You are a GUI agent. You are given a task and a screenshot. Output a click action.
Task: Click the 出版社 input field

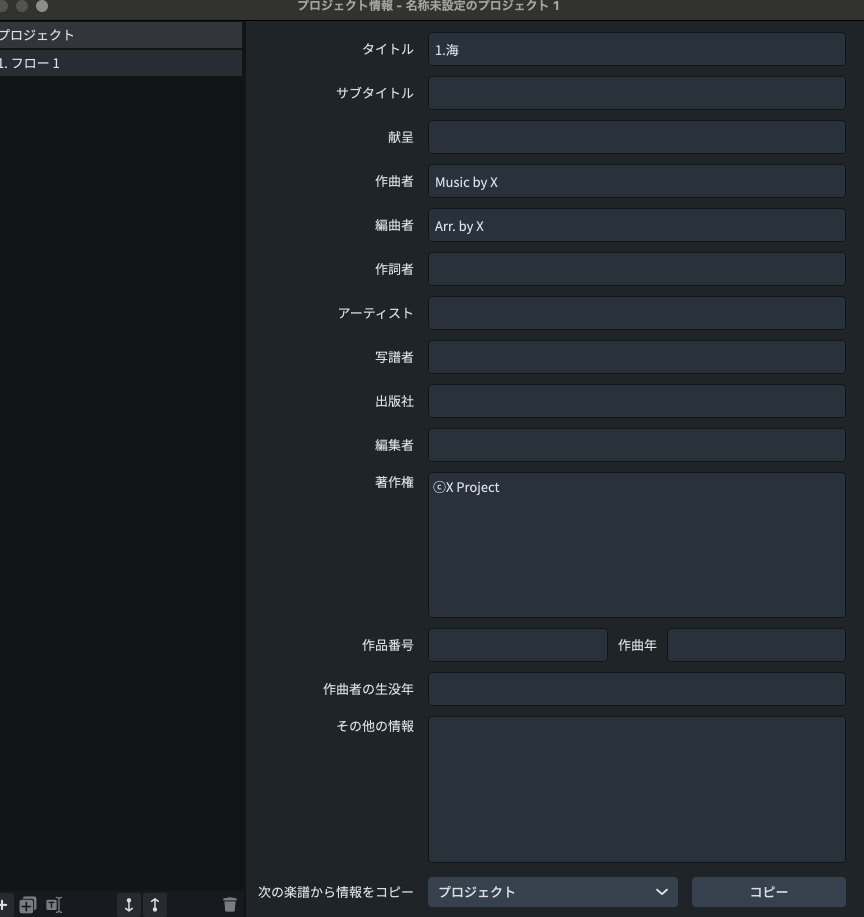[x=636, y=401]
